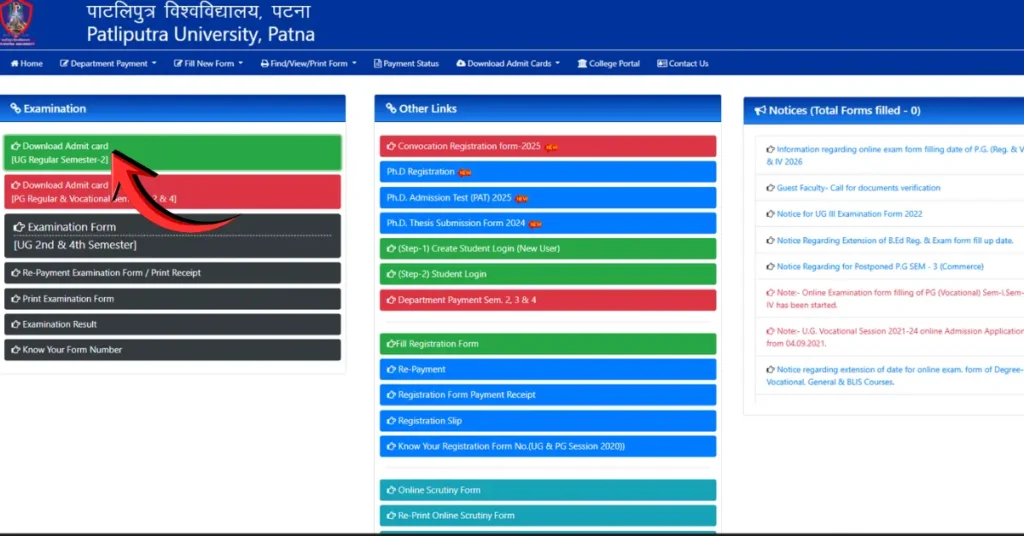This screenshot has width=1024, height=536.
Task: Click the megaphone icon in Notices header
Action: coord(760,110)
